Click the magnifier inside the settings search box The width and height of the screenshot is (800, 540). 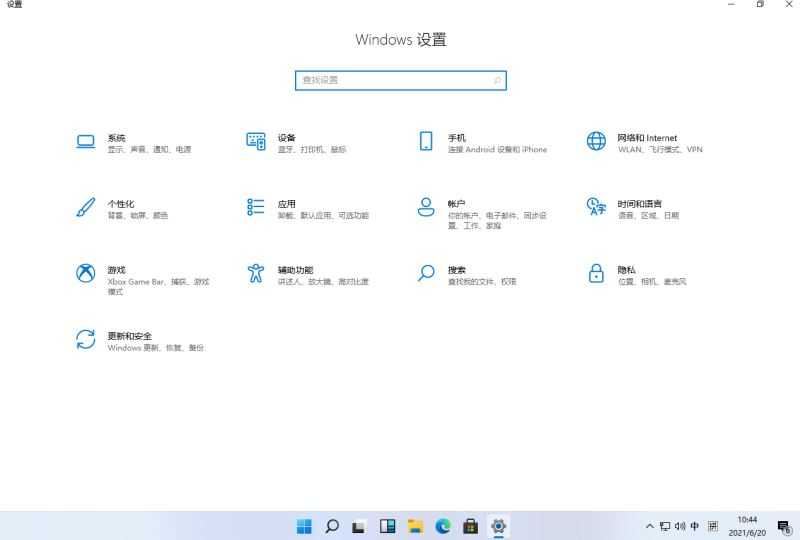click(497, 80)
